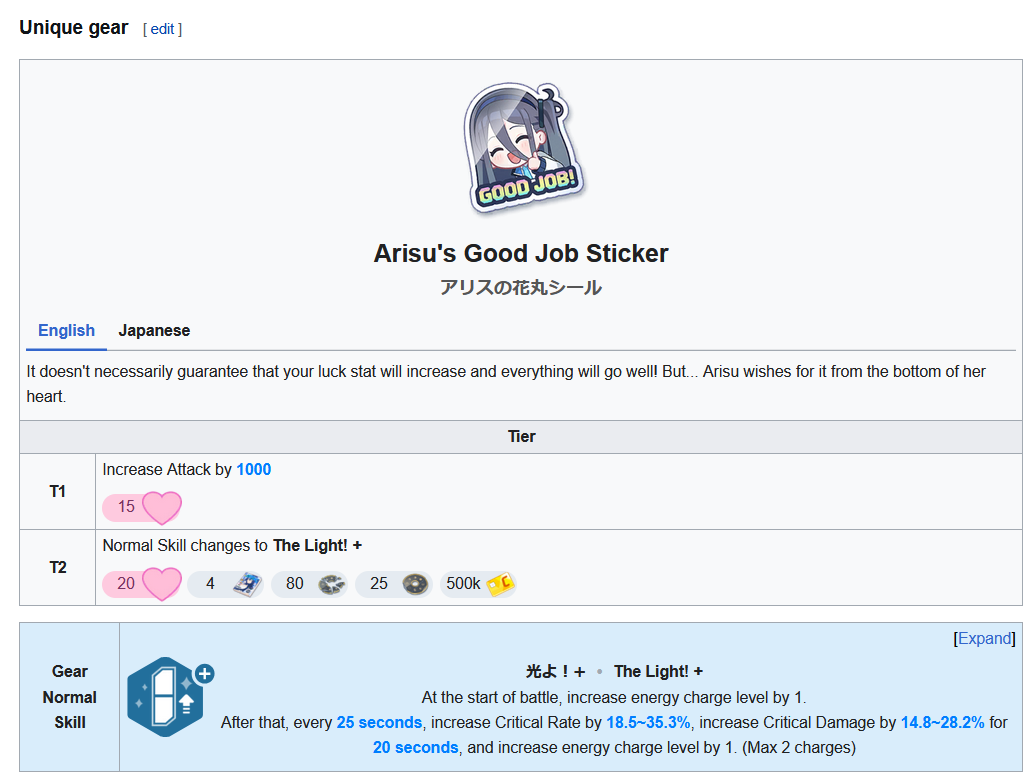Click the Japanese name アリスの花丸シール
The width and height of the screenshot is (1033, 784).
(521, 288)
